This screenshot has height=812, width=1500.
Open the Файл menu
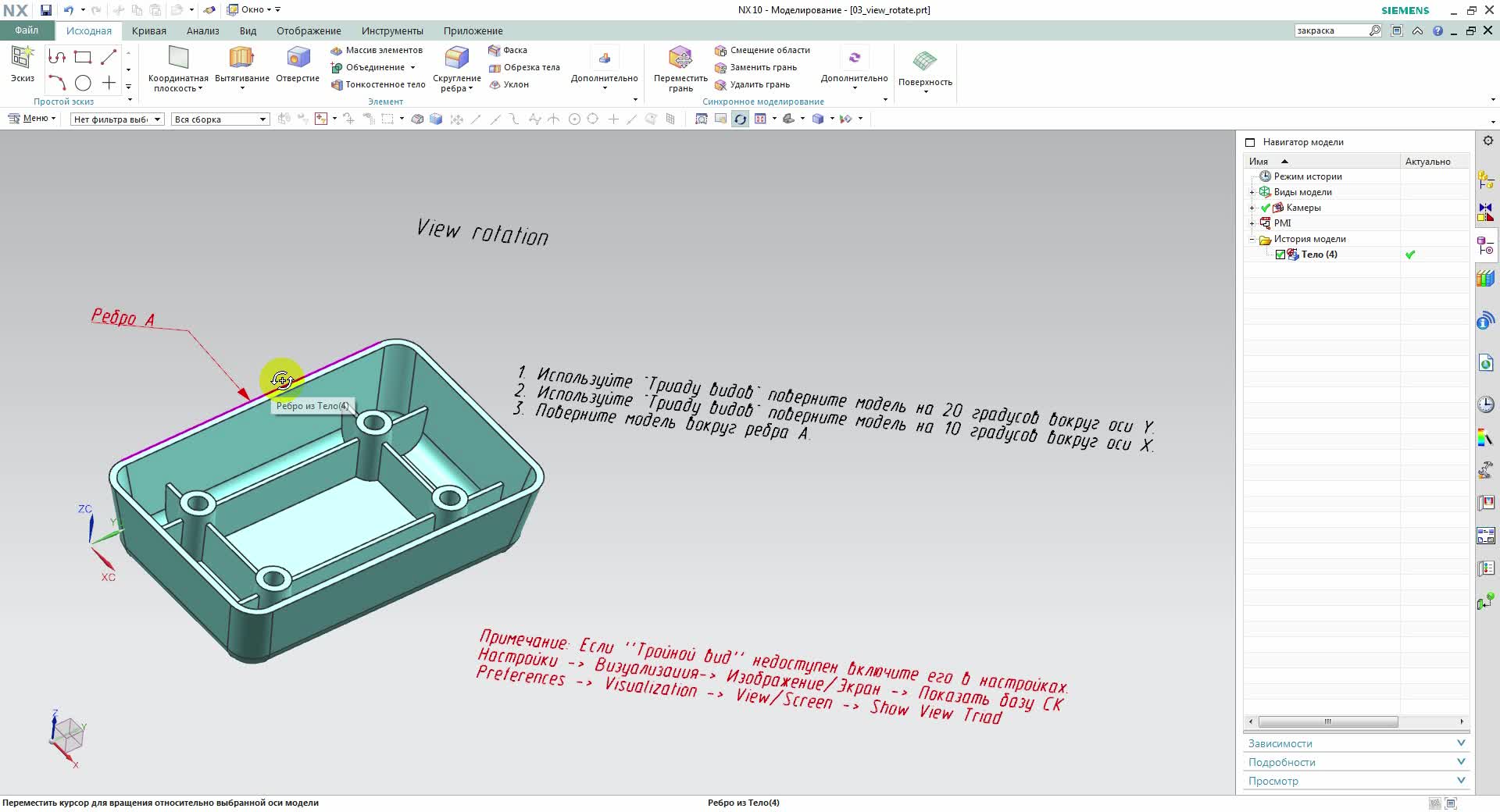(27, 30)
